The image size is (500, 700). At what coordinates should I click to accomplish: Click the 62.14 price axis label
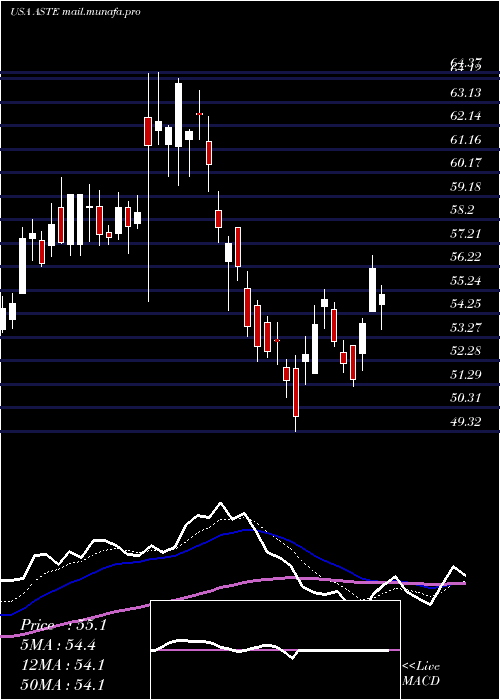point(466,116)
